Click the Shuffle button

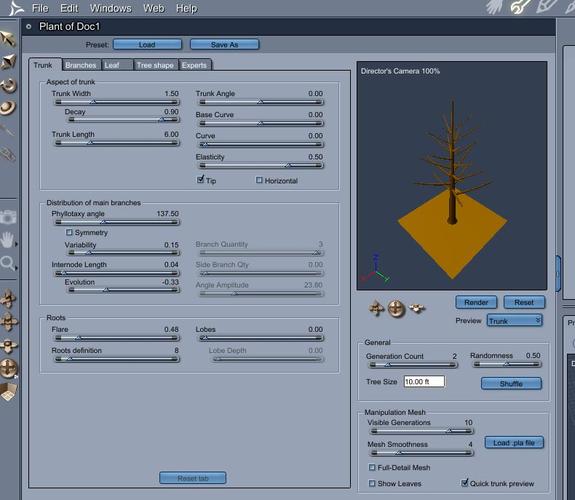(x=511, y=384)
